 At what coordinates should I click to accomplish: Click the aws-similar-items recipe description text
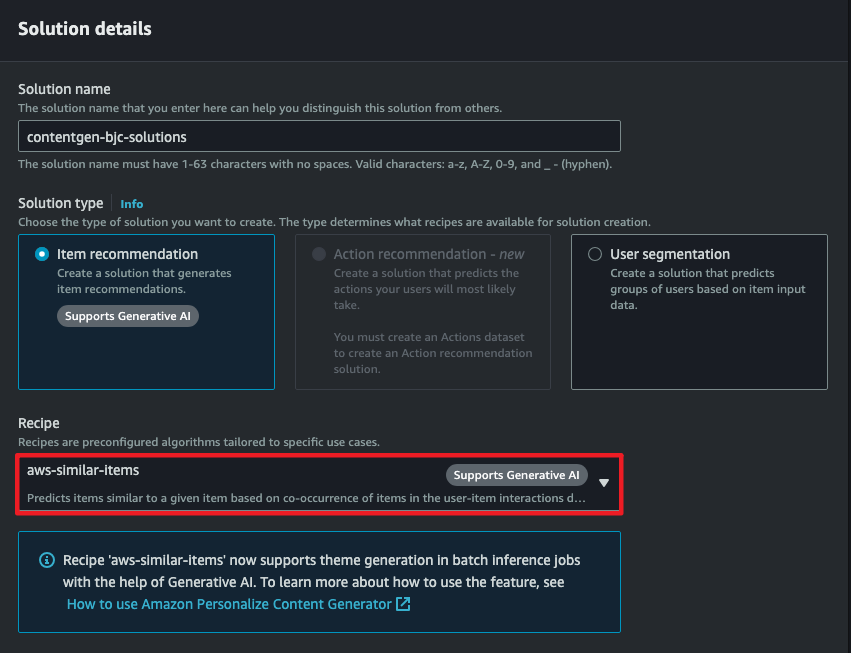(x=306, y=498)
